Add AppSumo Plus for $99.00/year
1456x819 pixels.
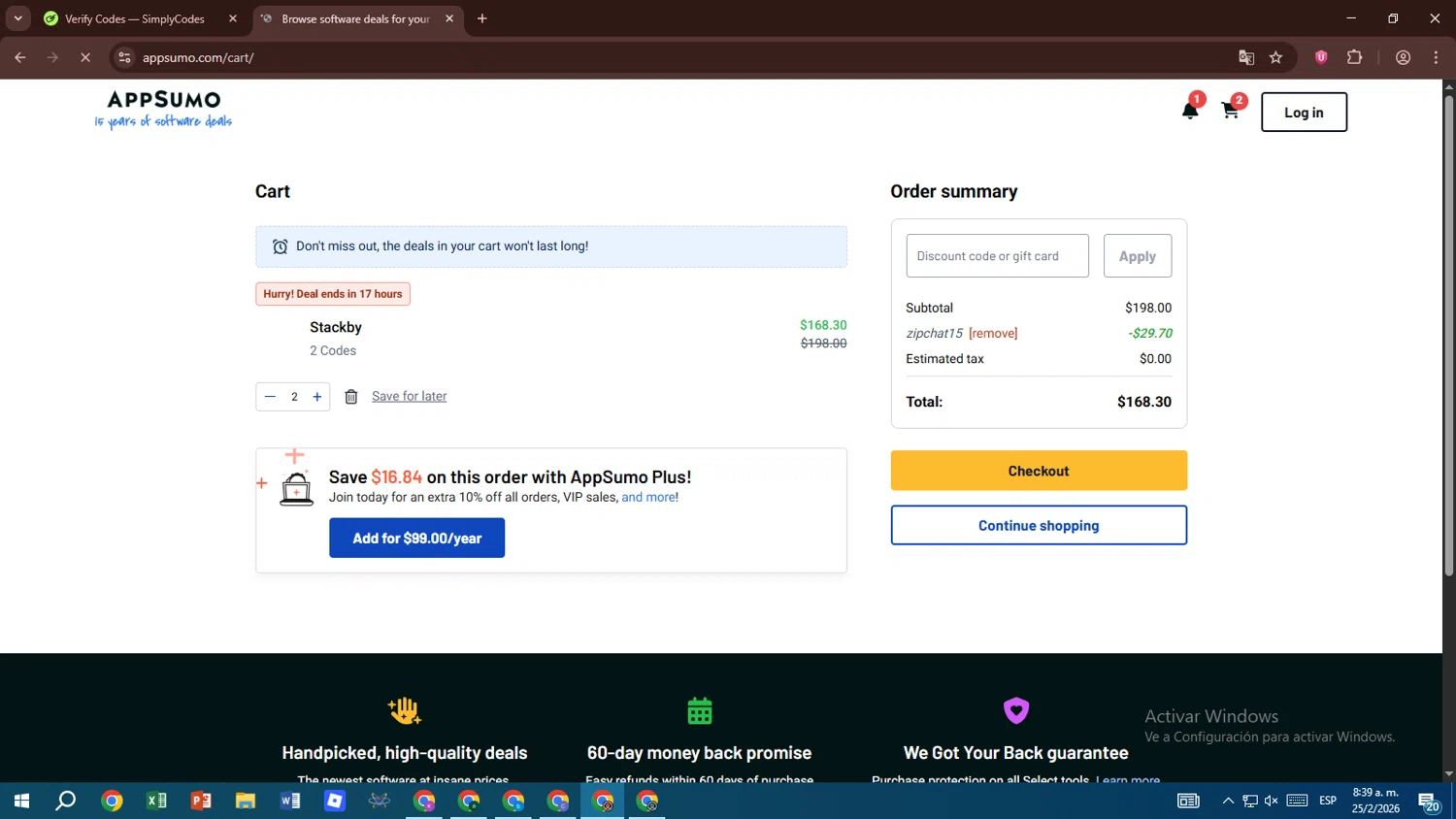click(x=416, y=538)
